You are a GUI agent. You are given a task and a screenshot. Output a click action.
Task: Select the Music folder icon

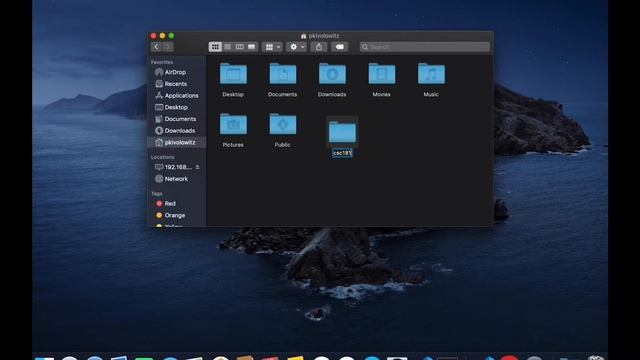click(x=431, y=74)
